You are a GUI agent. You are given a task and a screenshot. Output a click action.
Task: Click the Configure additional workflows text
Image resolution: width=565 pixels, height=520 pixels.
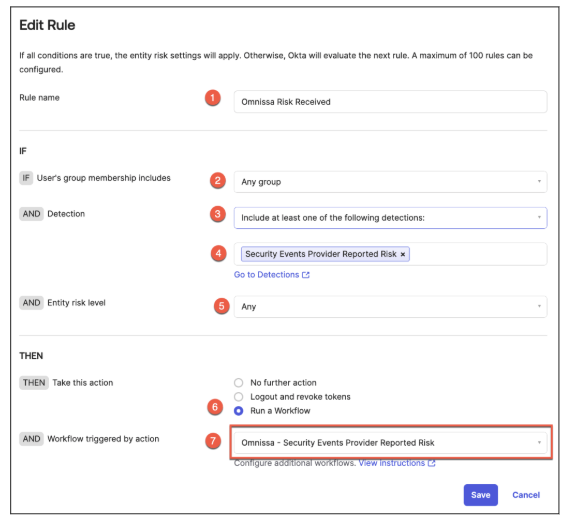pos(295,463)
